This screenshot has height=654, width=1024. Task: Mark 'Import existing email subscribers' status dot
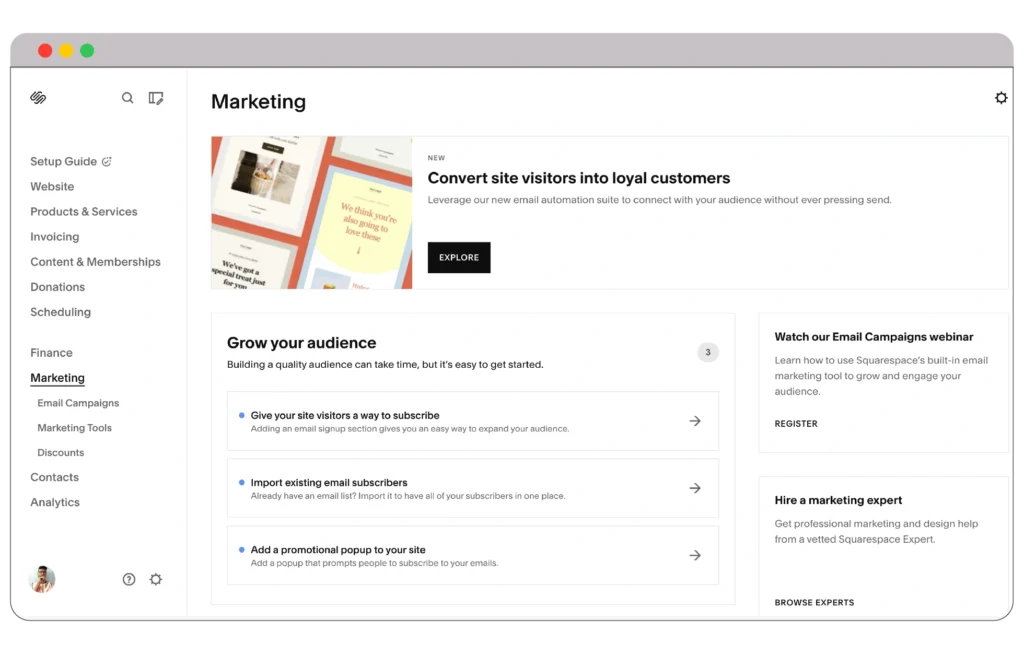click(x=239, y=481)
